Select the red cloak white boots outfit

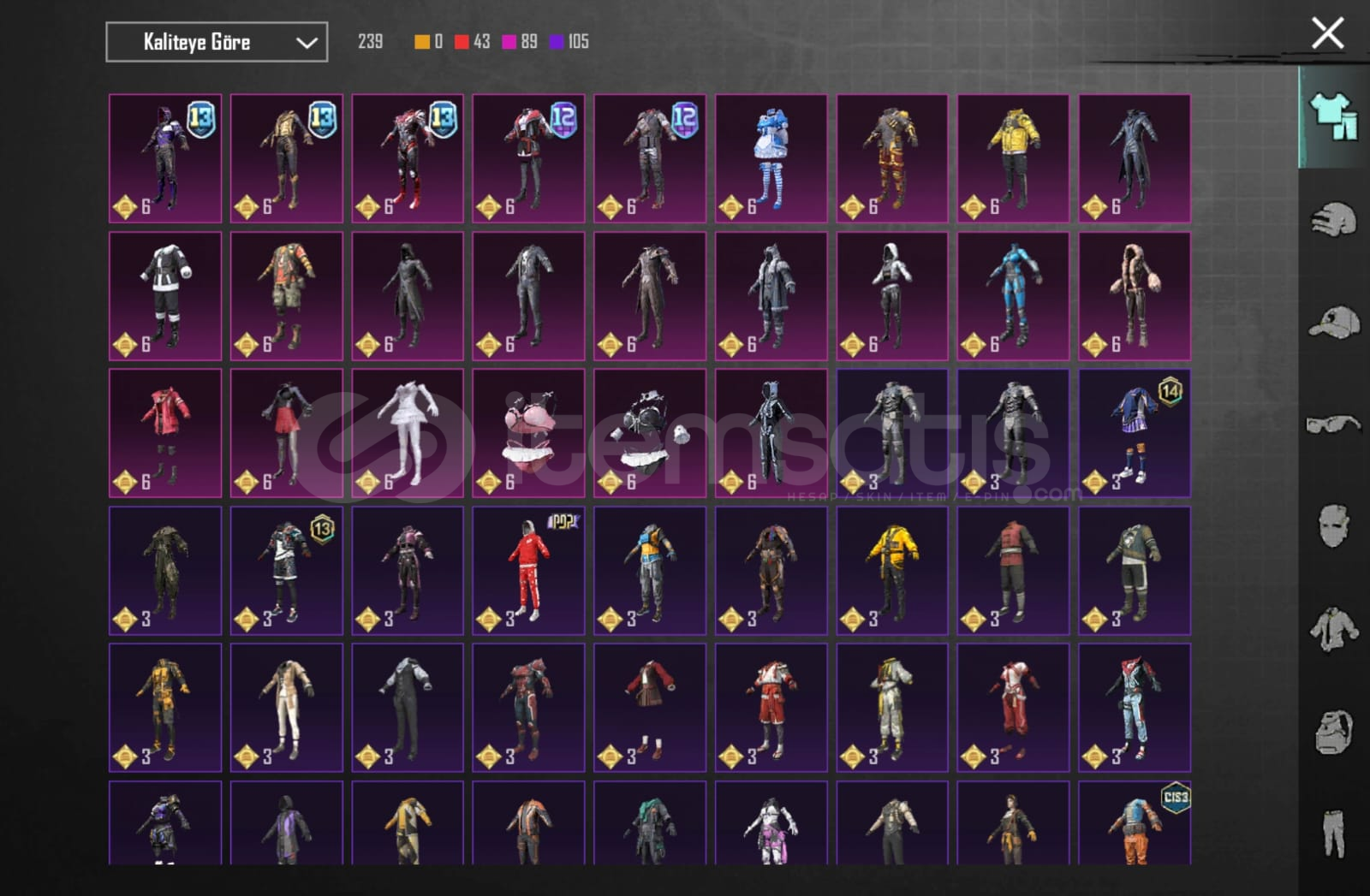(x=650, y=708)
